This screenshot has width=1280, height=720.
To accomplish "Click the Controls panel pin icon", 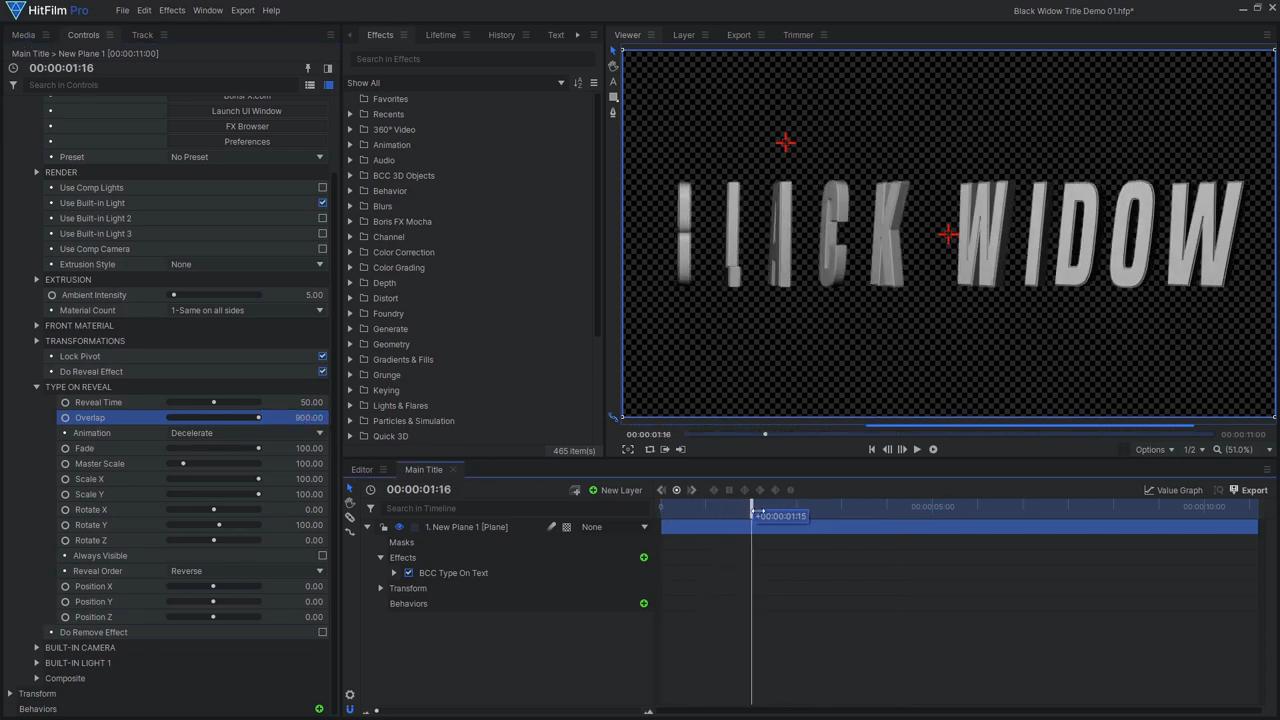I will point(308,69).
